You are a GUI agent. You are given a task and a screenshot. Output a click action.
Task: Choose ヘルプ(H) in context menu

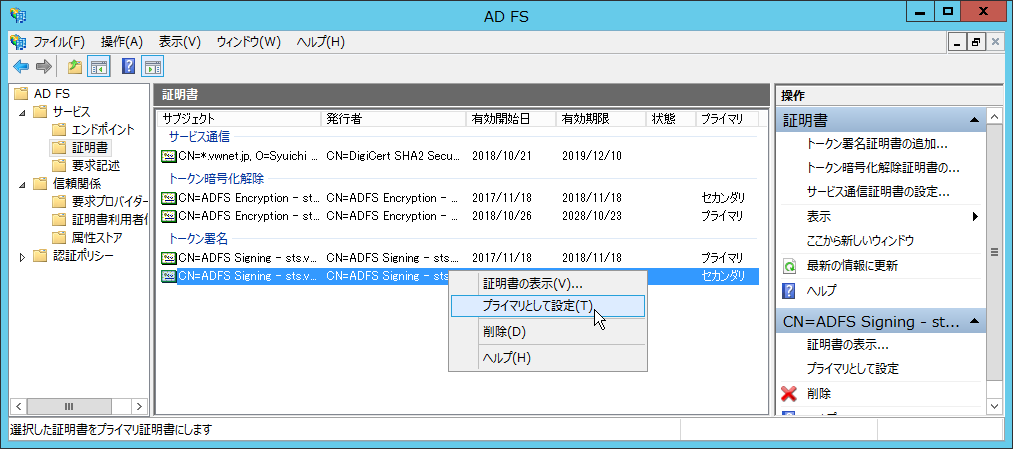(x=548, y=357)
